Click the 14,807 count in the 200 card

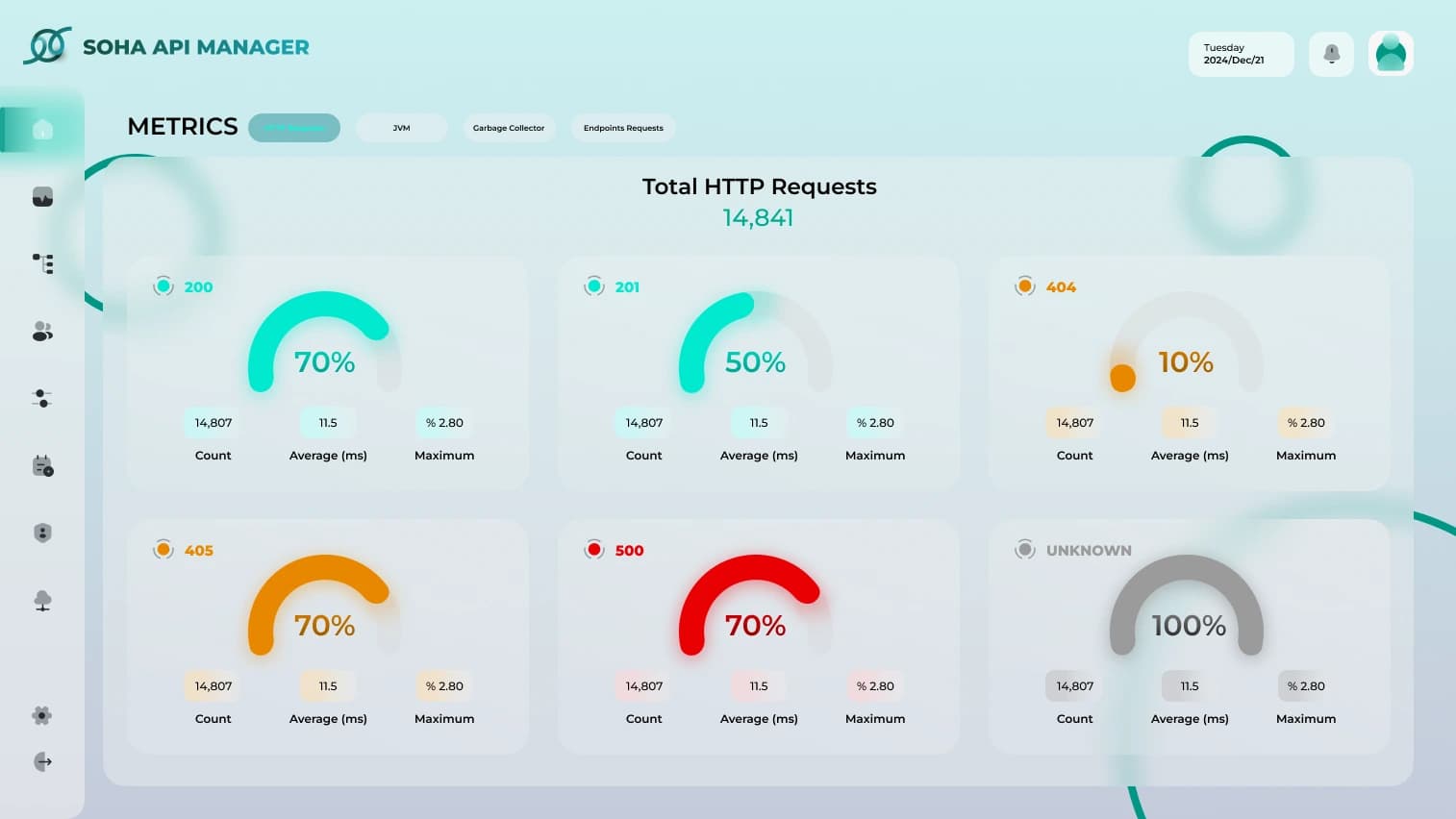coord(213,423)
